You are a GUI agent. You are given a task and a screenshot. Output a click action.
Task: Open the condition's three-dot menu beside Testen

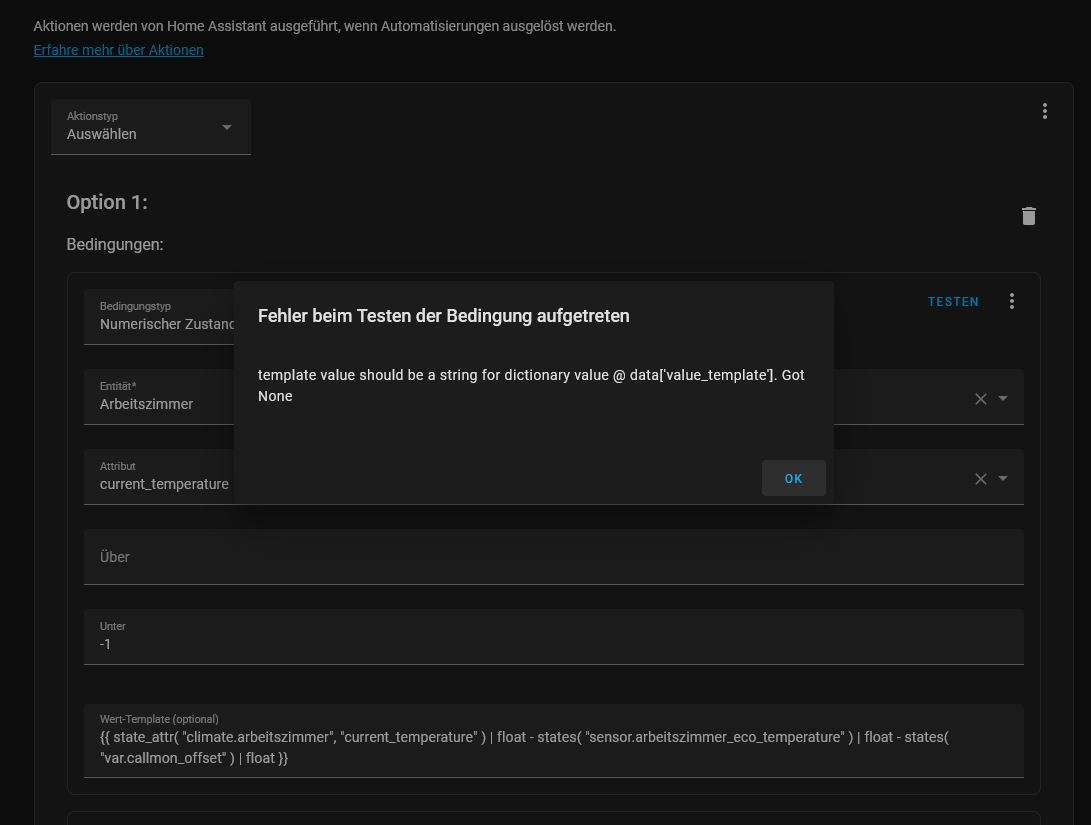[x=1012, y=301]
